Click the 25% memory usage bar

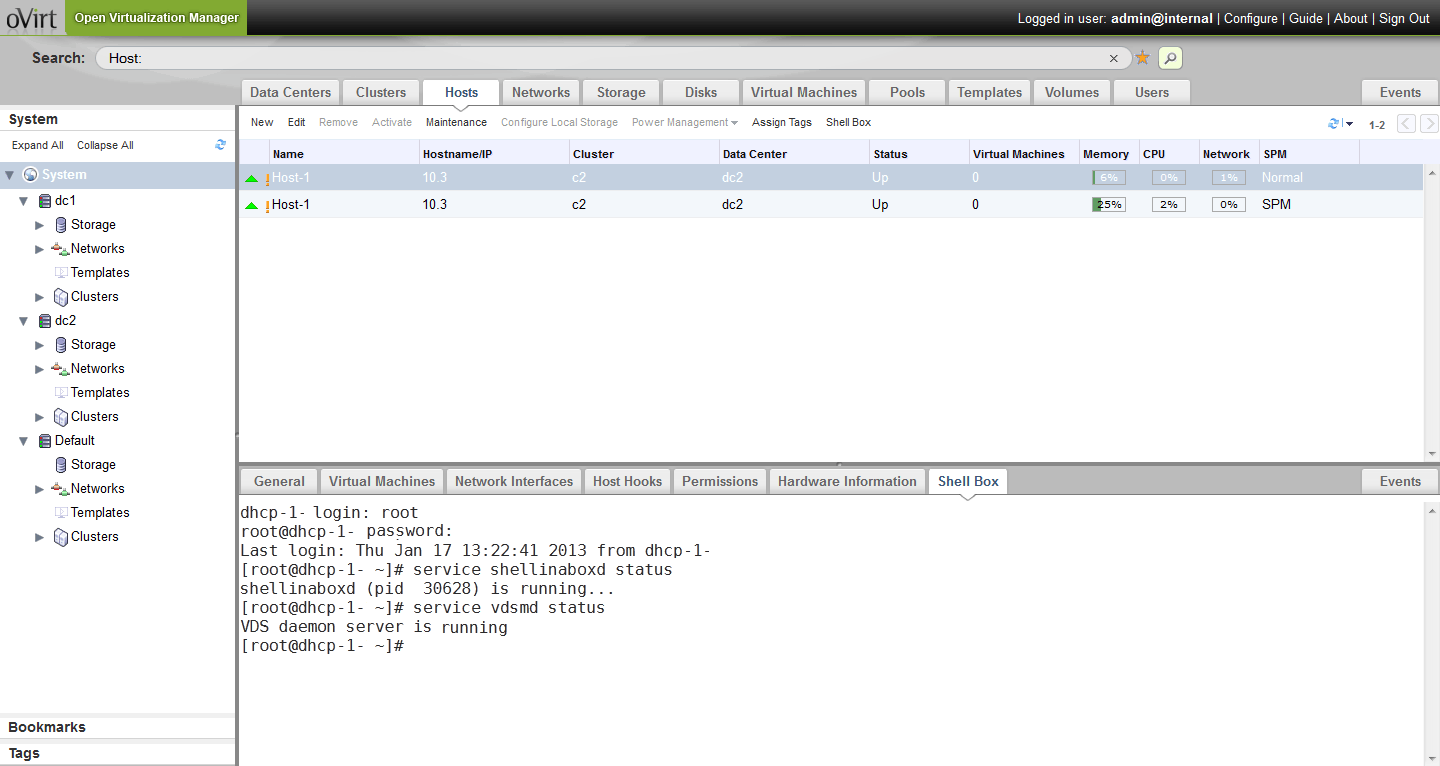pos(1108,205)
